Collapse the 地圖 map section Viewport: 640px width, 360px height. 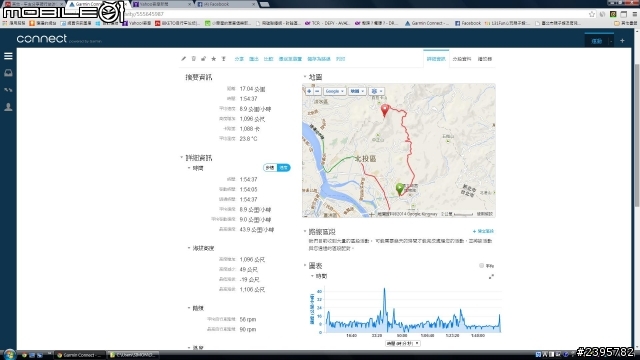(304, 77)
